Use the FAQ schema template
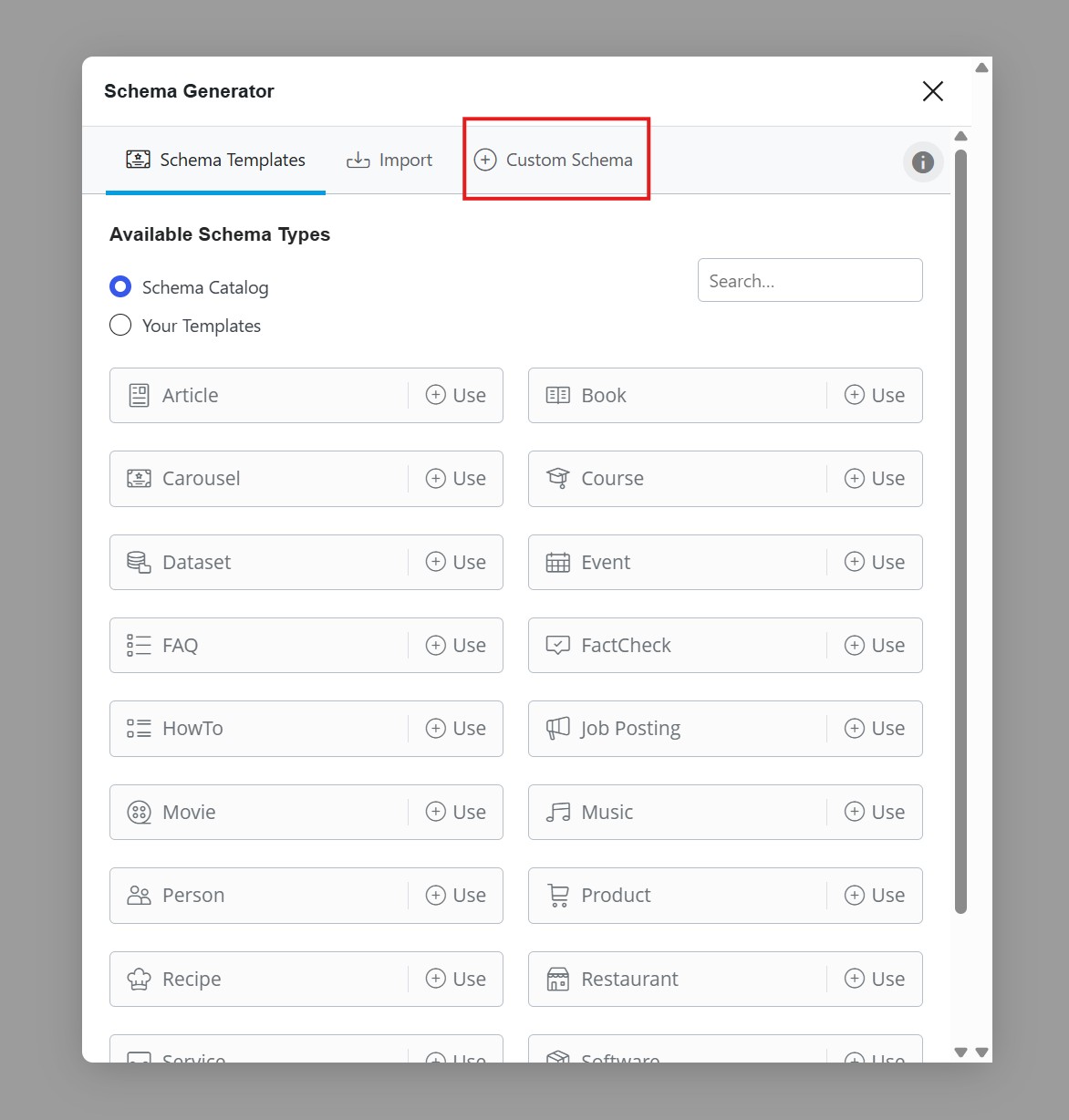 coord(456,646)
